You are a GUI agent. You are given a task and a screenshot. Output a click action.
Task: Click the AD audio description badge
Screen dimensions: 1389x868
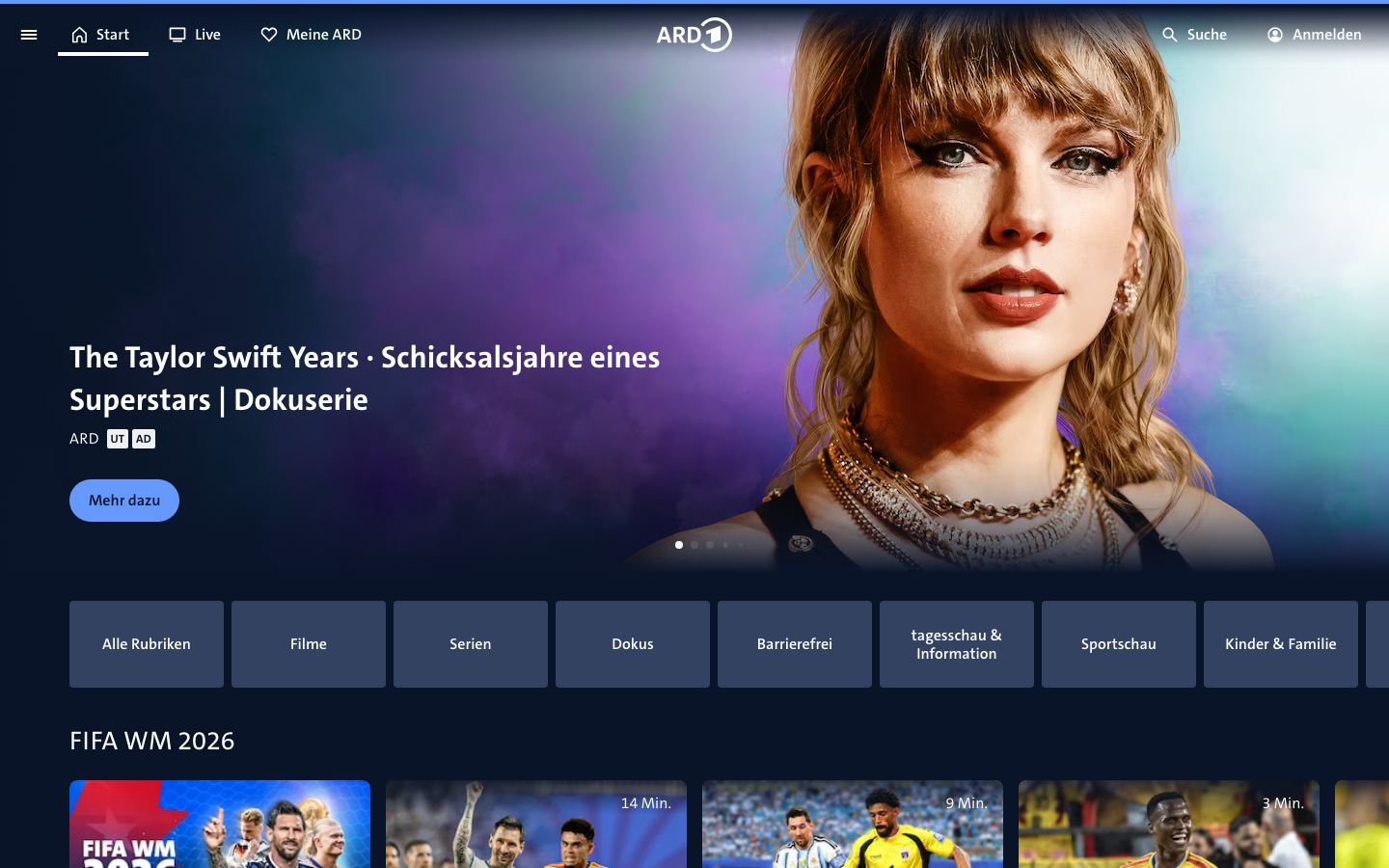pyautogui.click(x=144, y=439)
